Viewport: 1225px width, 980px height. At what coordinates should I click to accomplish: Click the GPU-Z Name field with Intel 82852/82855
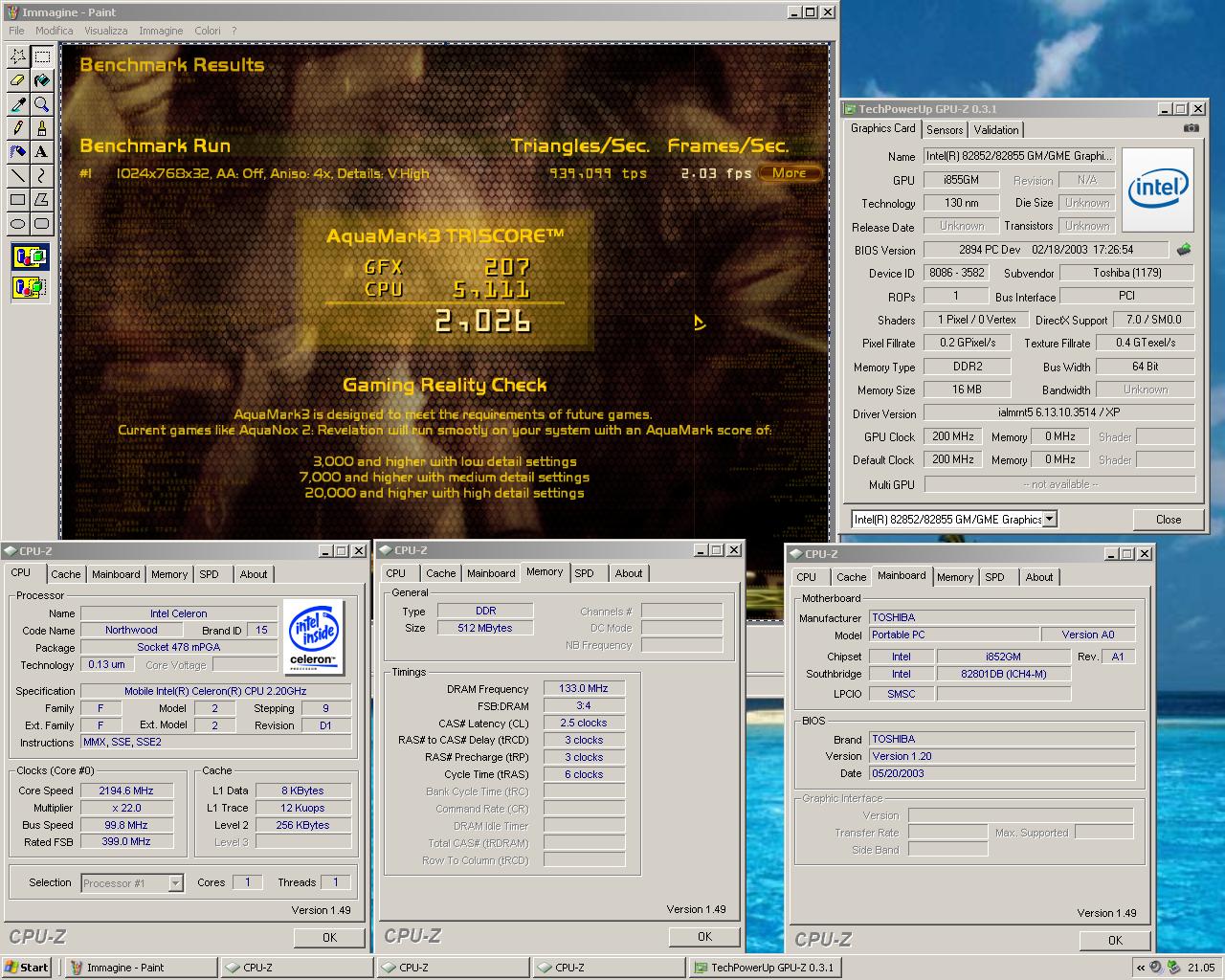pyautogui.click(x=1018, y=156)
